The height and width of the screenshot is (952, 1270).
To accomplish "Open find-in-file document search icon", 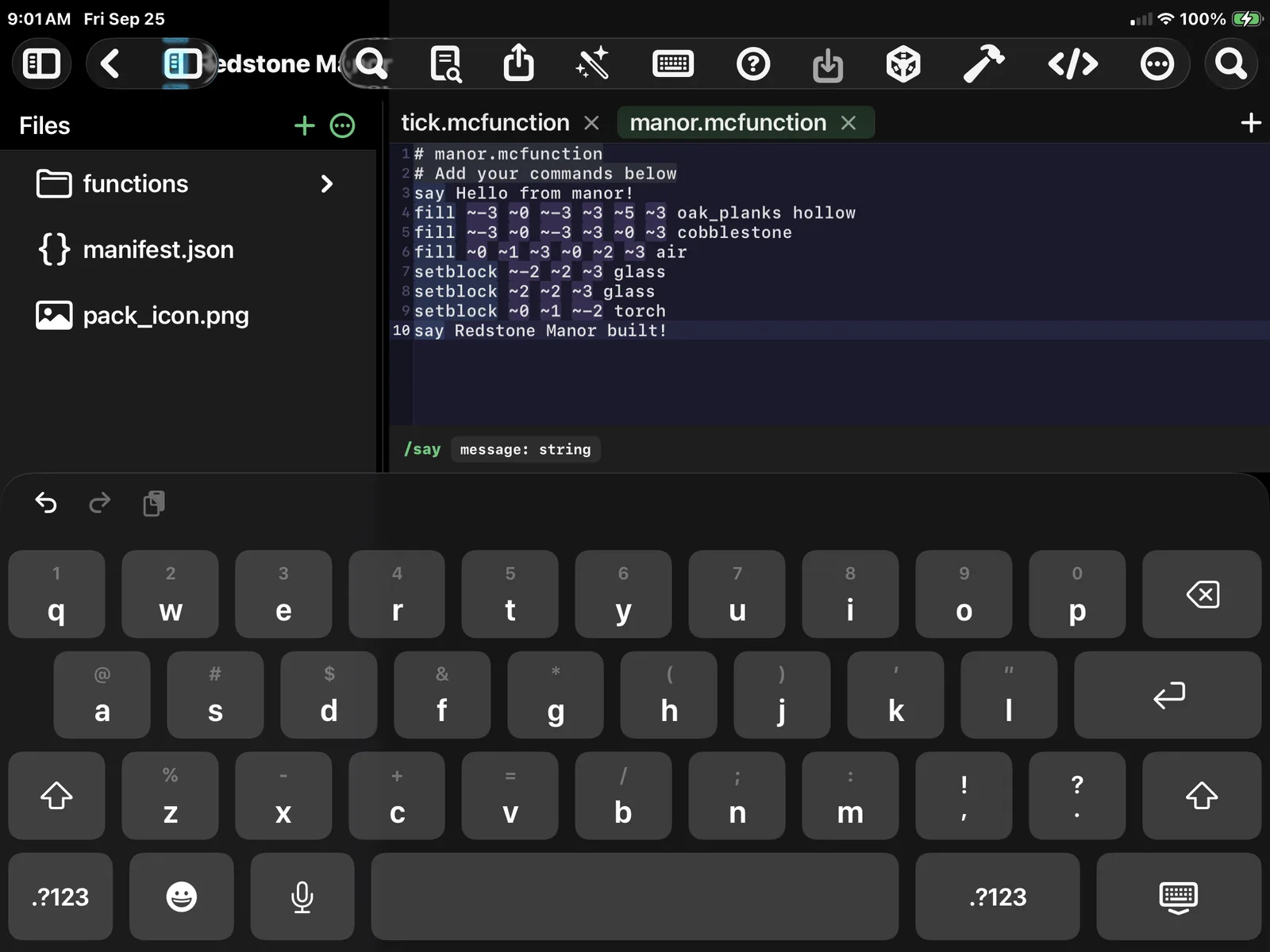I will tap(445, 63).
